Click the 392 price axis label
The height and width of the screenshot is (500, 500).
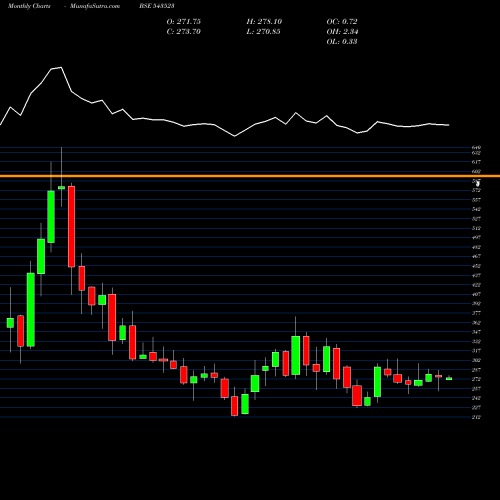(x=476, y=304)
